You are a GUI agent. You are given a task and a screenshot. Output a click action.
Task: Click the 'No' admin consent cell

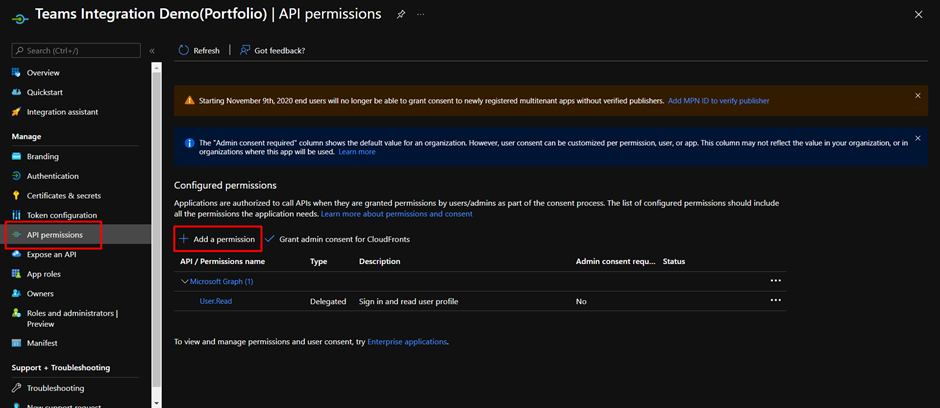pos(581,301)
